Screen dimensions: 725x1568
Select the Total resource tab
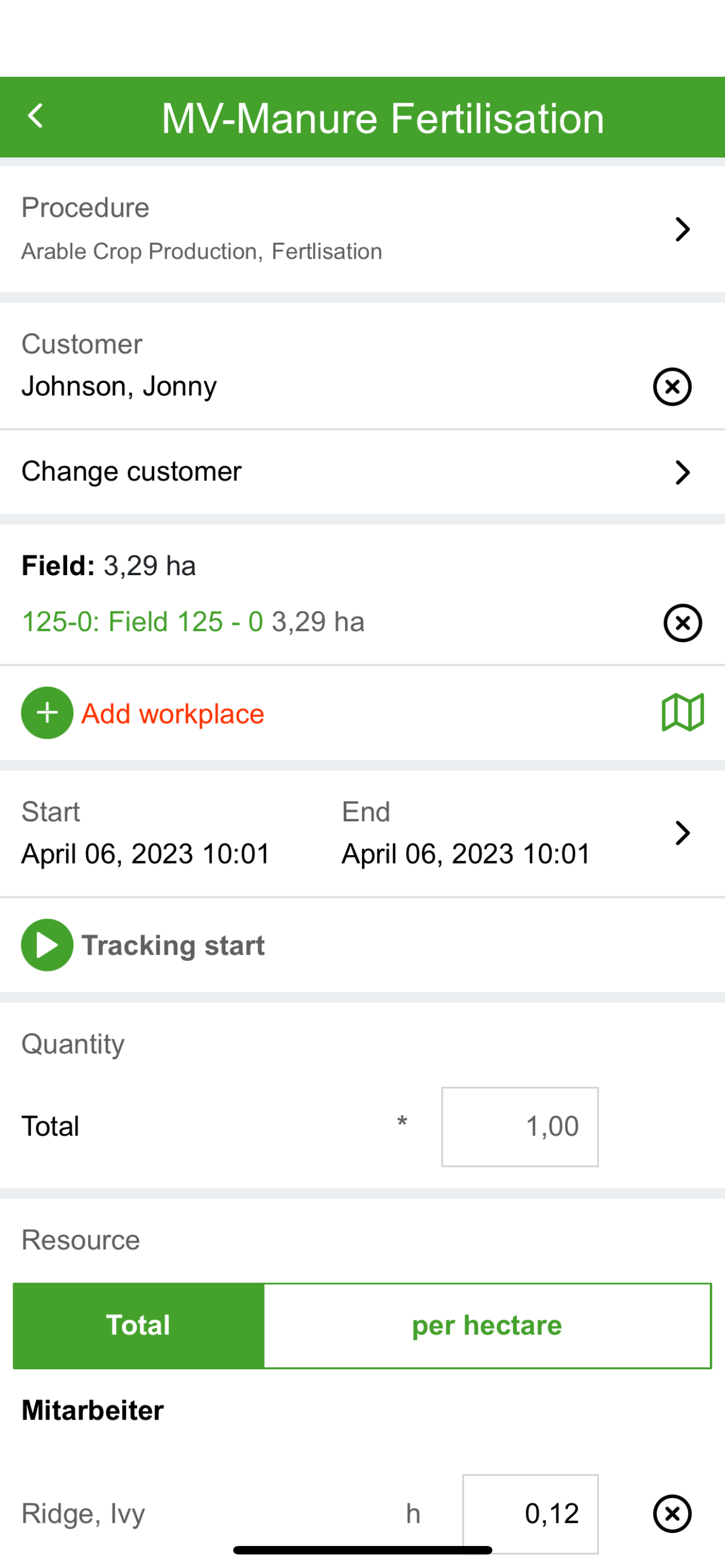pos(139,1325)
